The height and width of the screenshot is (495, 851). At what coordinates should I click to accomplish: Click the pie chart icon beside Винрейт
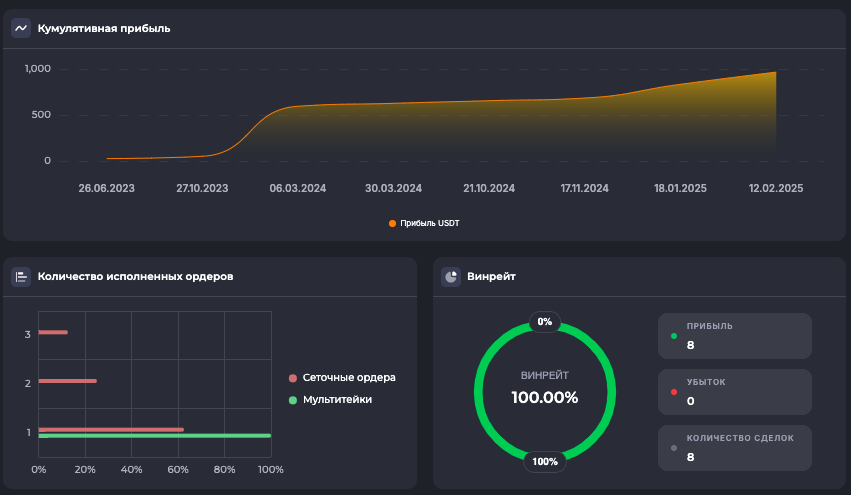[451, 276]
